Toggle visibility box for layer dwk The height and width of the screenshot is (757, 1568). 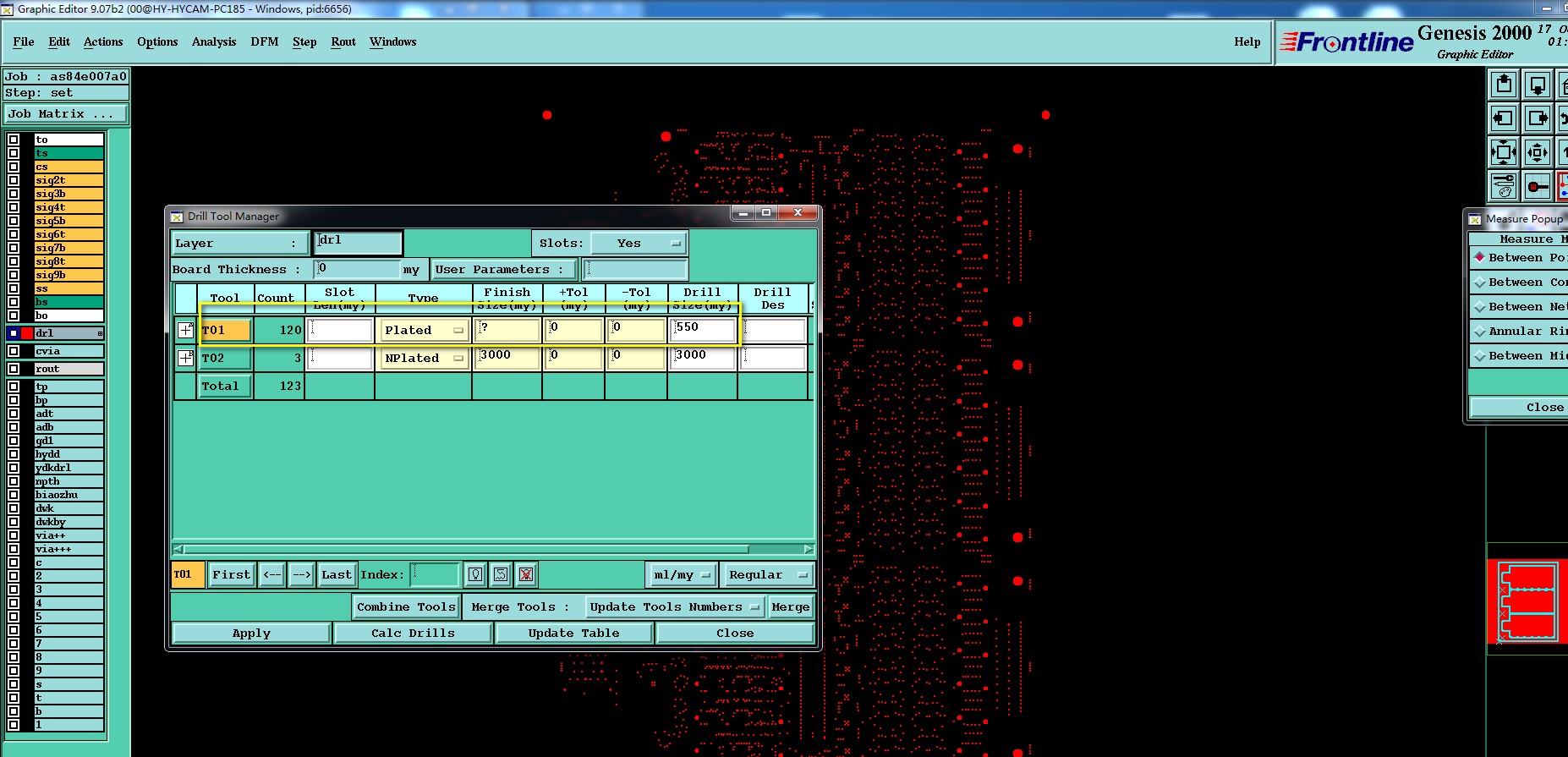click(x=14, y=508)
